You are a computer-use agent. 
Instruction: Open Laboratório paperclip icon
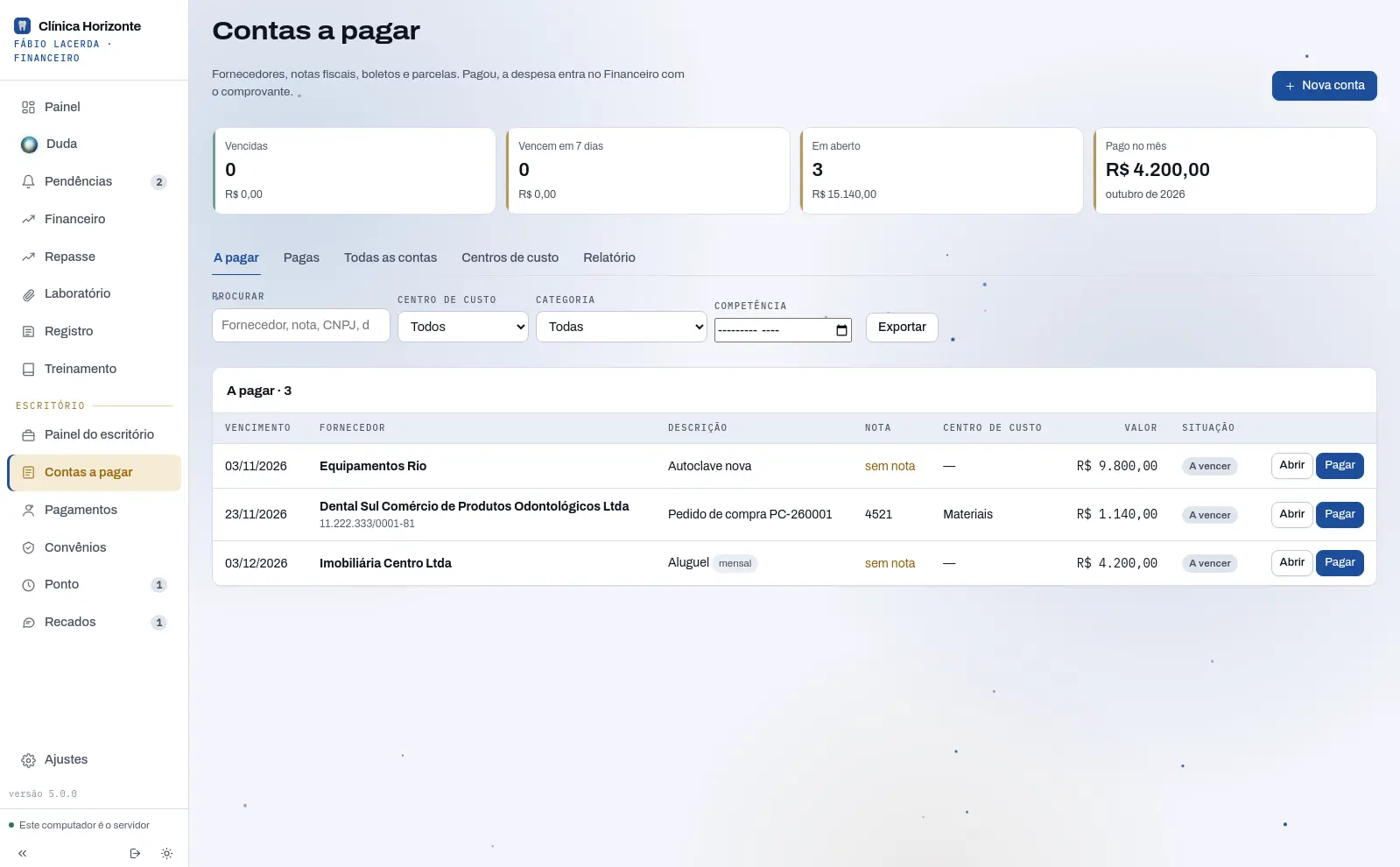click(28, 294)
